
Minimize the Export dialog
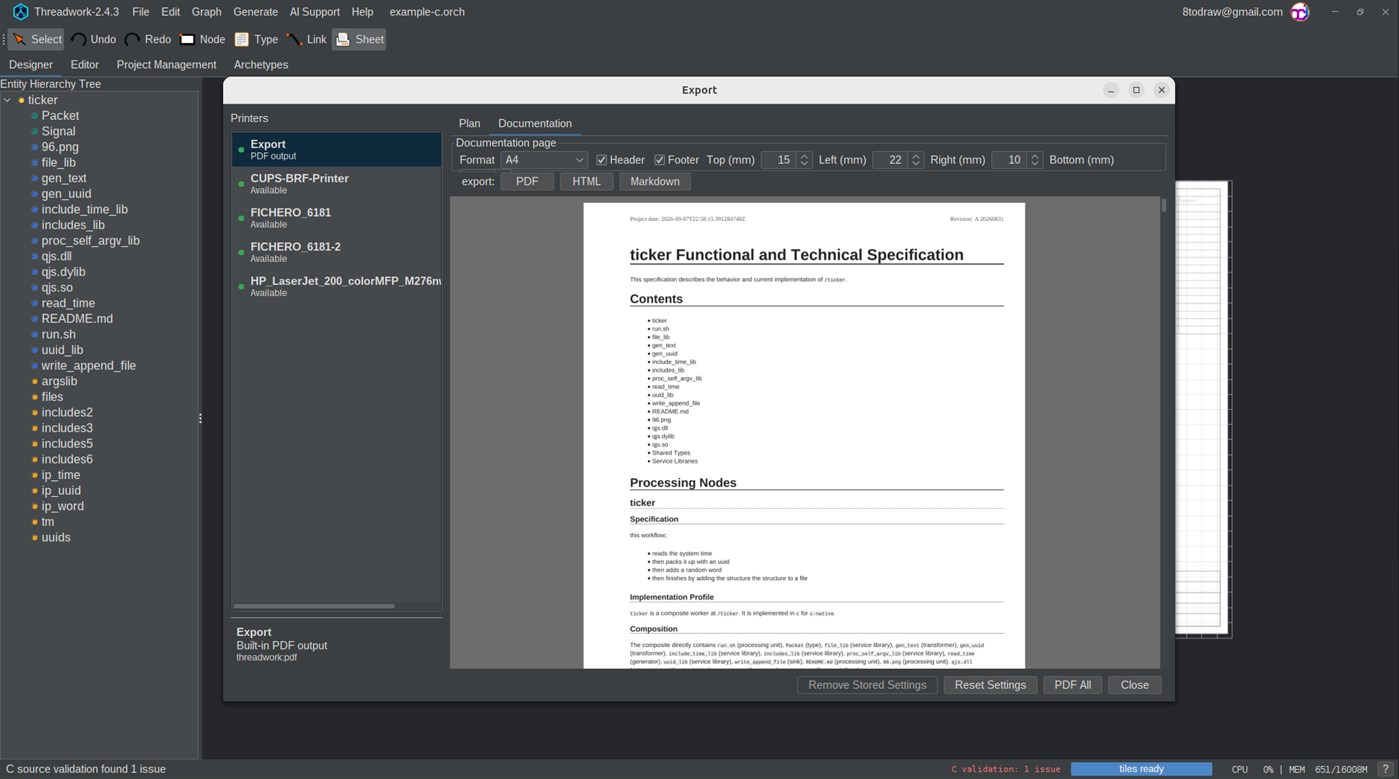pos(1111,90)
